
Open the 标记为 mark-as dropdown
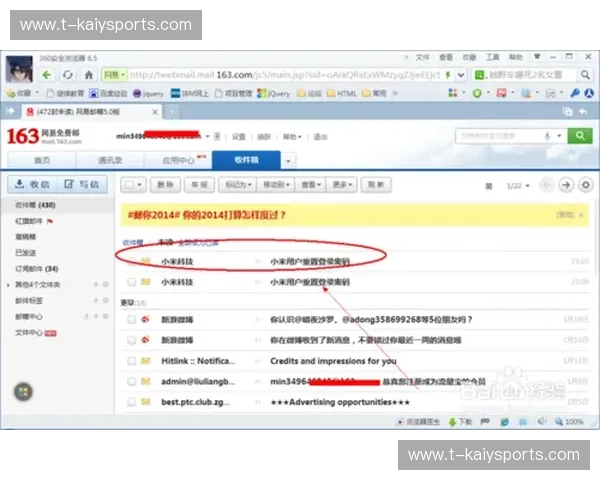tap(238, 185)
